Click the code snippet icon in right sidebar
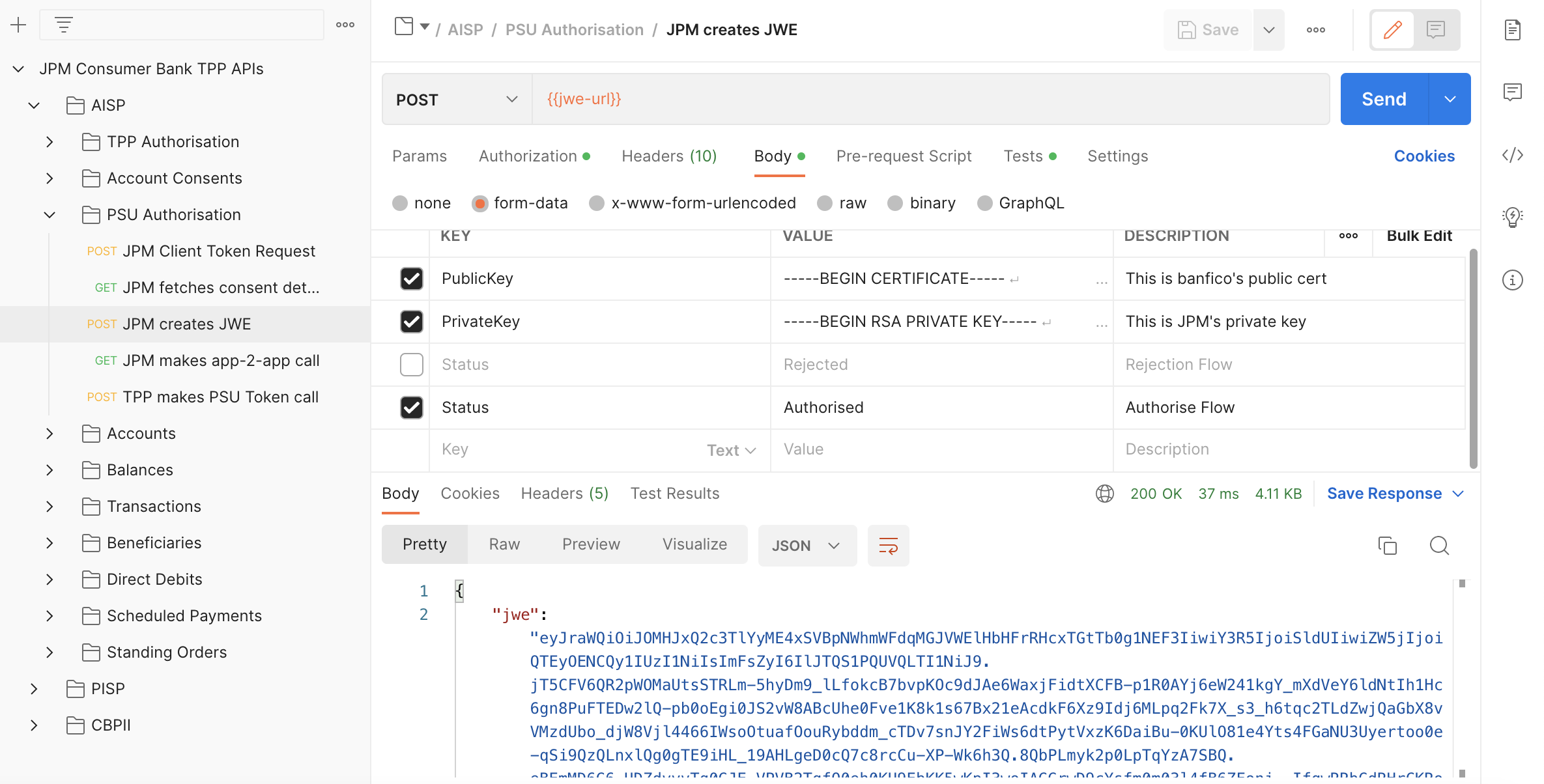 point(1512,155)
